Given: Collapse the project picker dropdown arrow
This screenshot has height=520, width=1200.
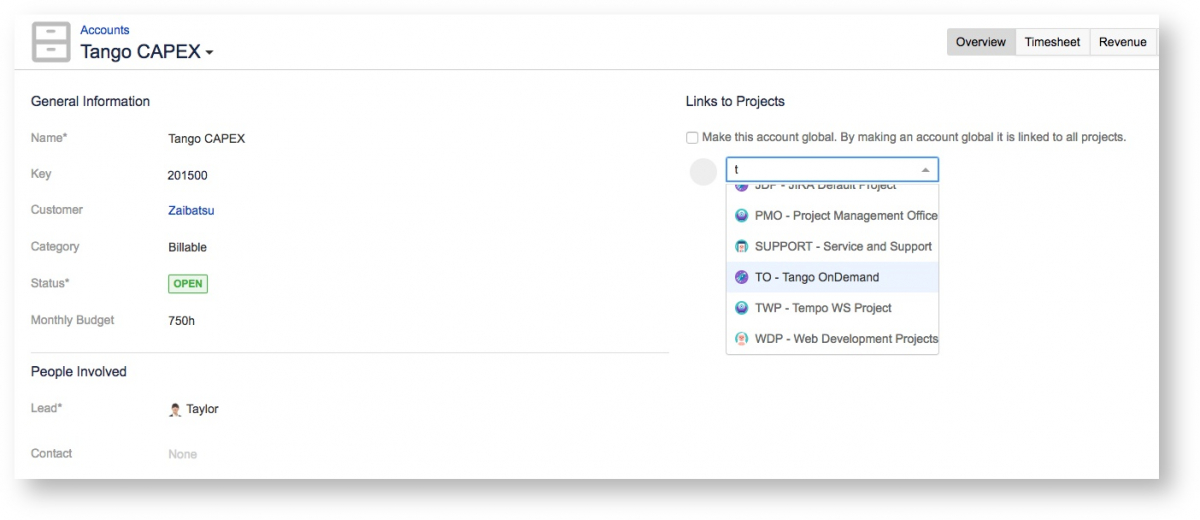Looking at the screenshot, I should point(925,170).
